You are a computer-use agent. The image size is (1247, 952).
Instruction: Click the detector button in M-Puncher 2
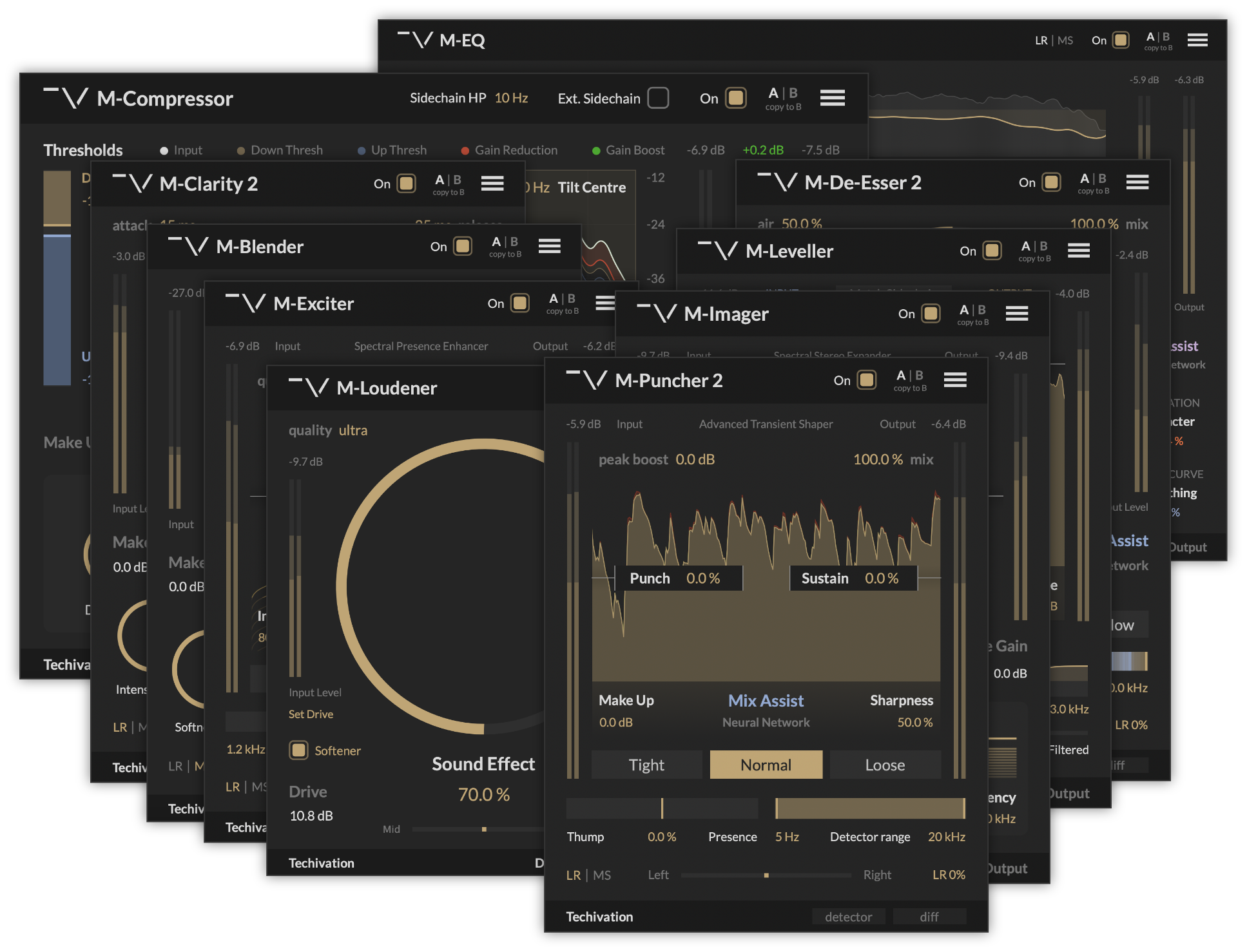(848, 917)
